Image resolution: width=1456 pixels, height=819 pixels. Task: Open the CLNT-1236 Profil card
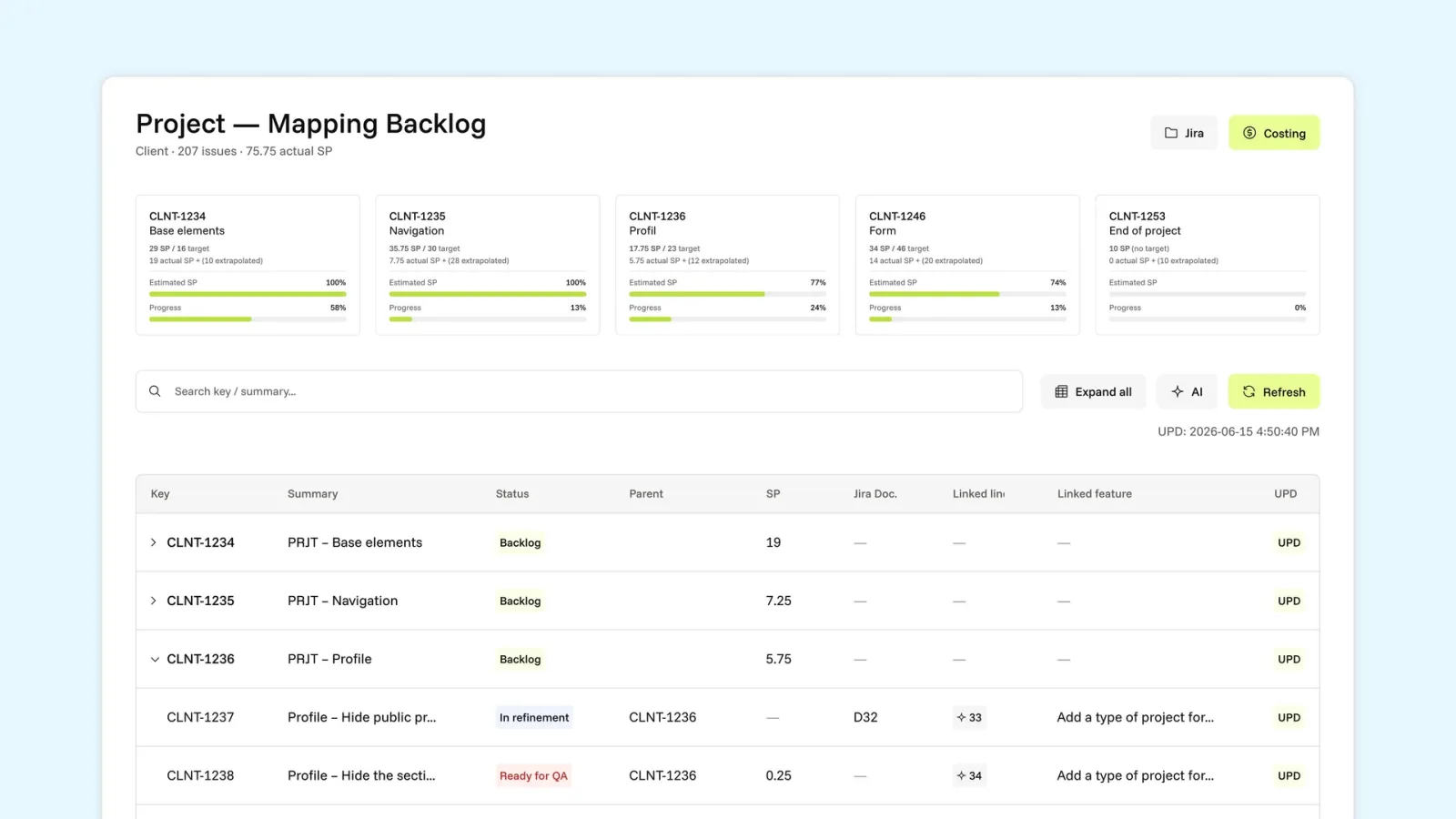point(727,265)
